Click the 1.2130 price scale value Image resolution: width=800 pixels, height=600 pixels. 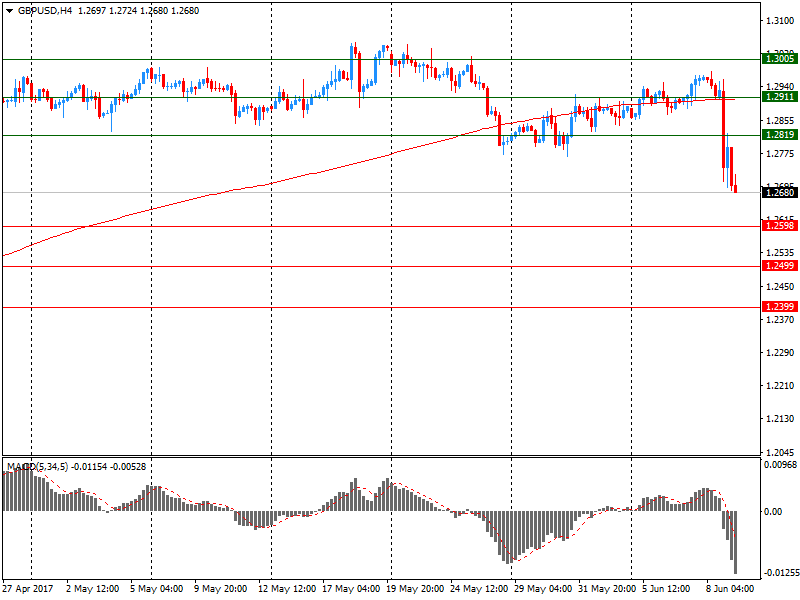pyautogui.click(x=780, y=419)
